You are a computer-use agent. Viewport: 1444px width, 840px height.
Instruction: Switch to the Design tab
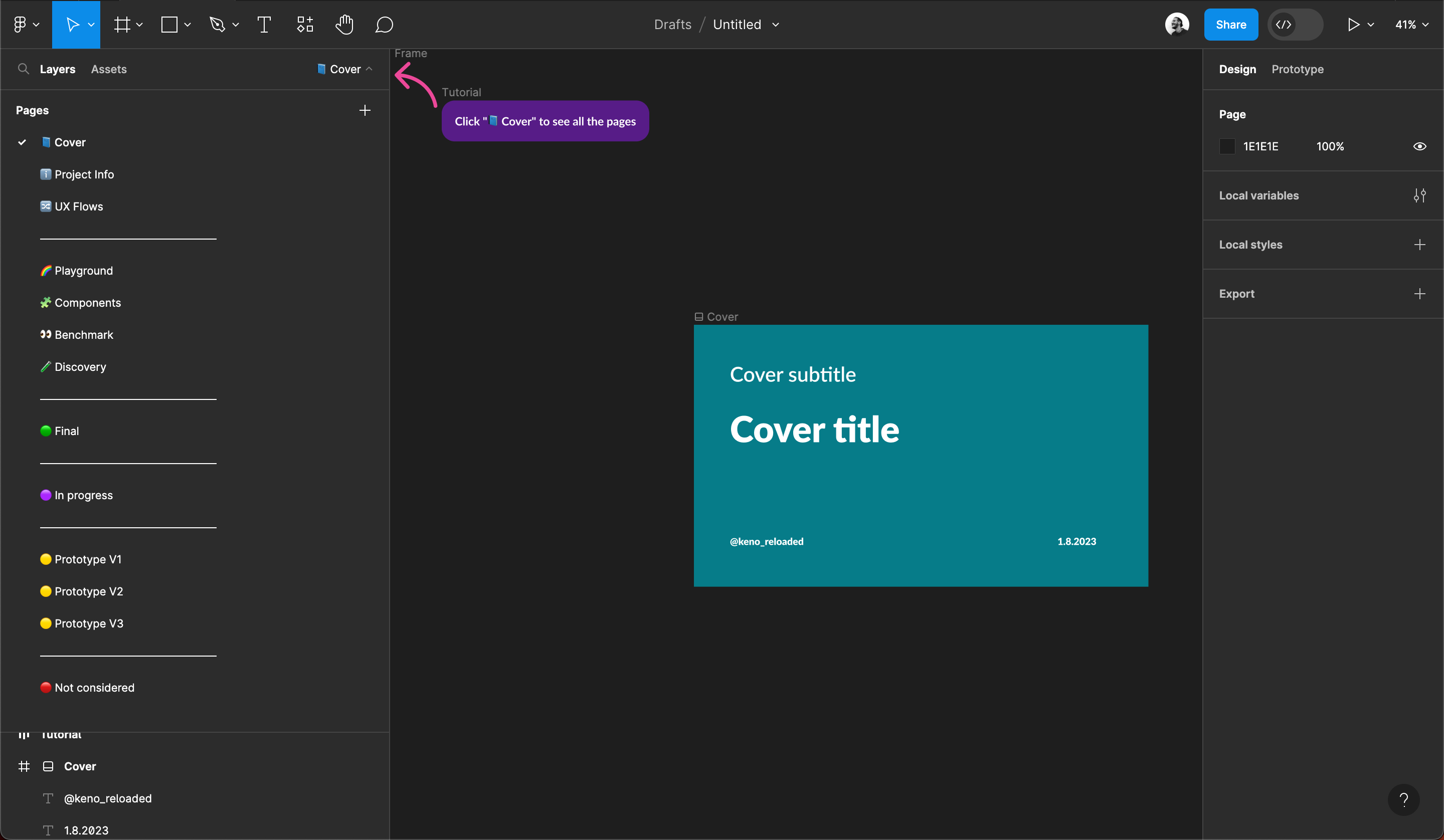(x=1237, y=69)
